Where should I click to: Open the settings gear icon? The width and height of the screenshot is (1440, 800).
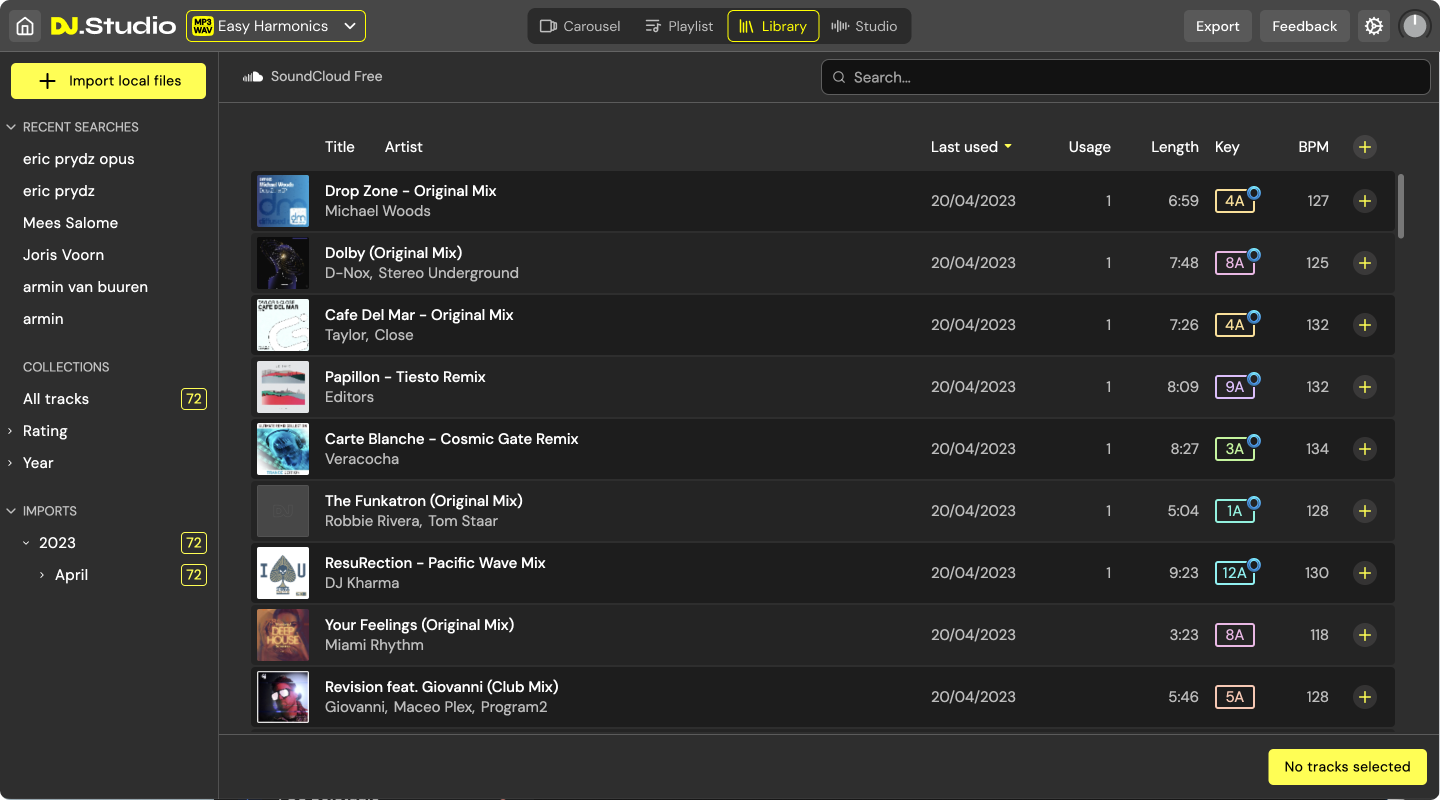click(x=1374, y=26)
